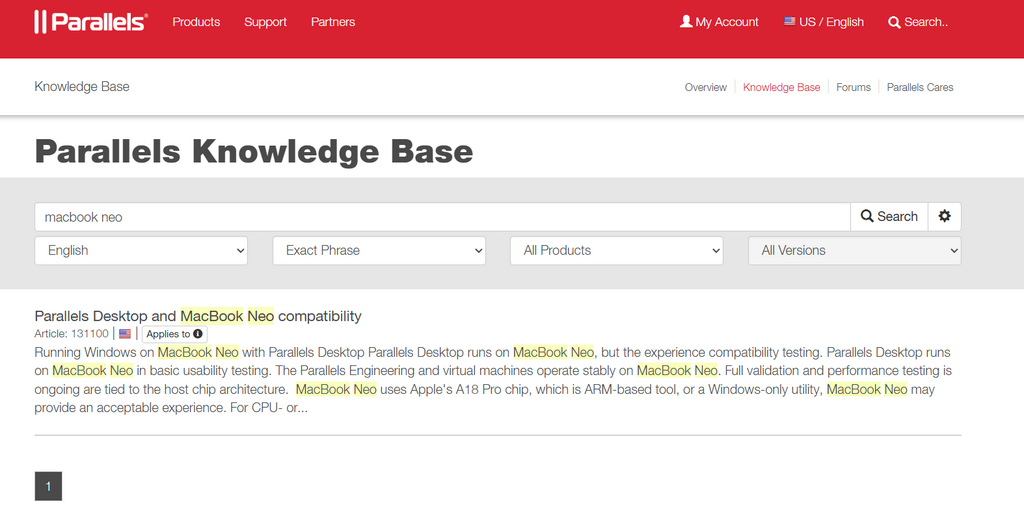
Task: Expand the All Products dropdown
Action: pyautogui.click(x=616, y=250)
